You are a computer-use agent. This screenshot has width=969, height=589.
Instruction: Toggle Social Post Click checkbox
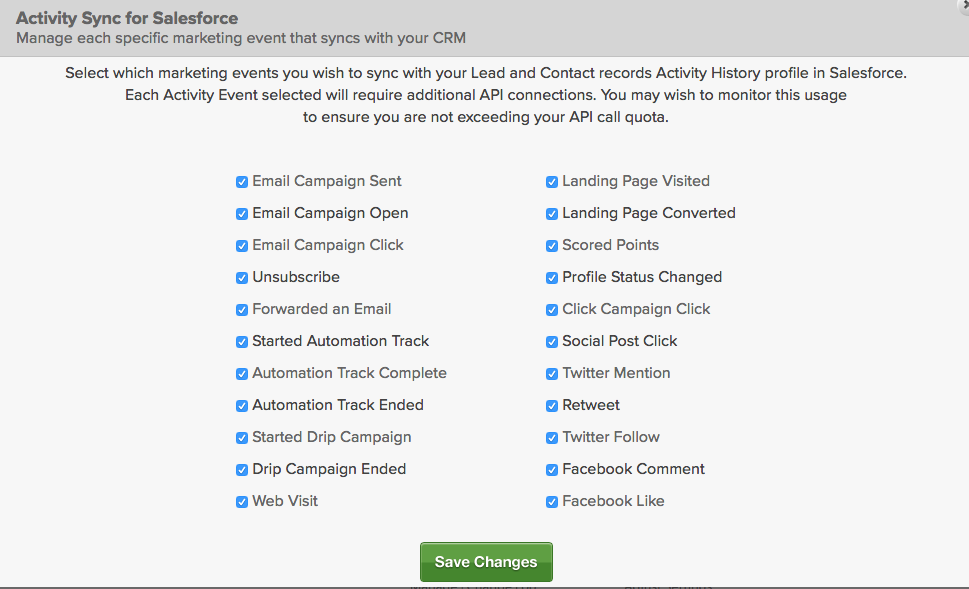(552, 342)
